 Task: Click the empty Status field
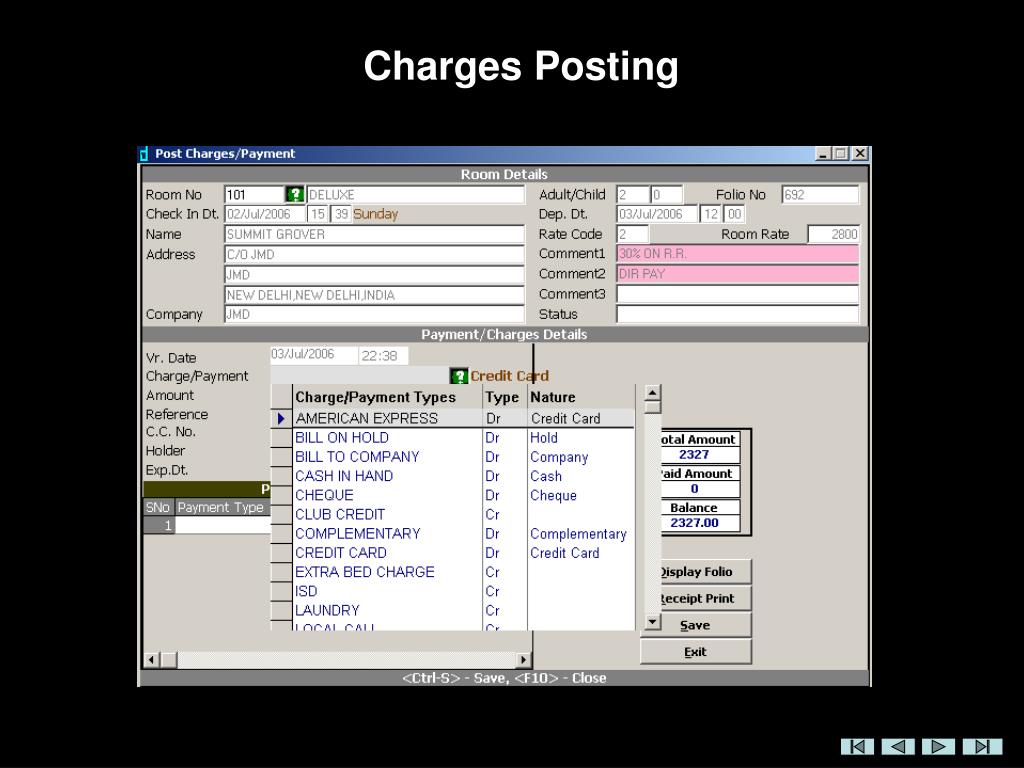(x=737, y=314)
